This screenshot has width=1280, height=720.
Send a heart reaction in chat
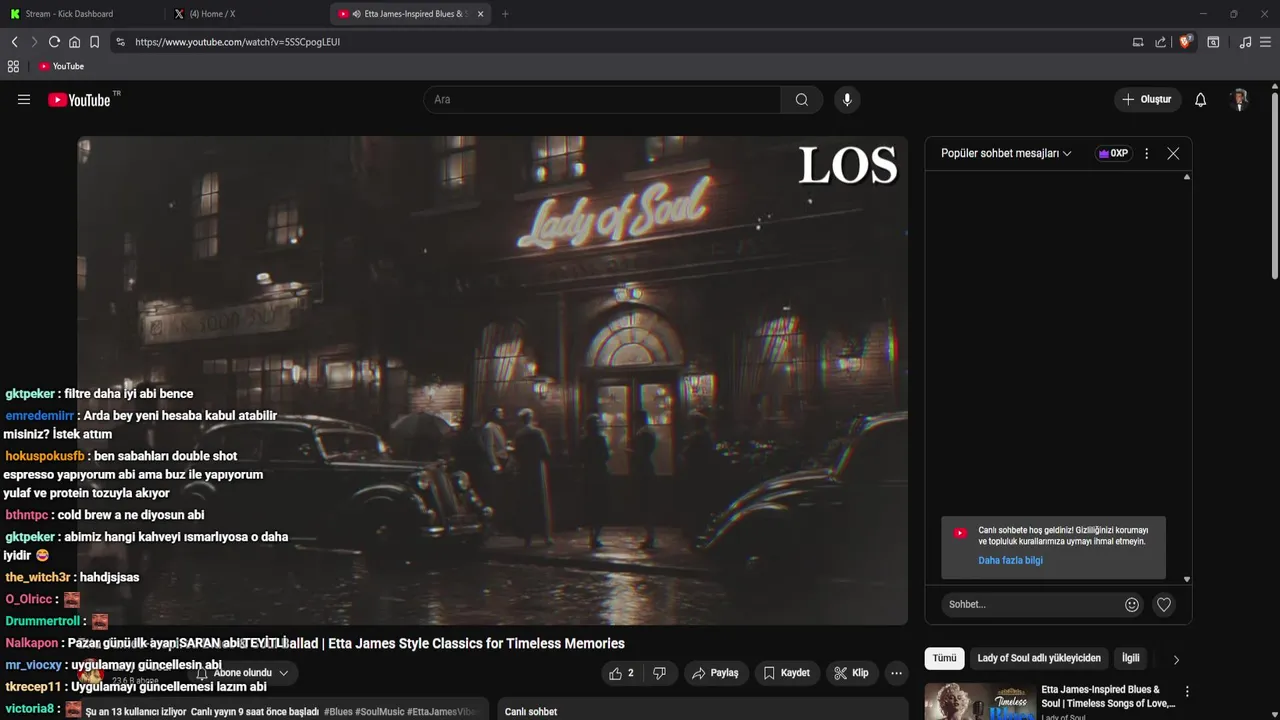1164,604
